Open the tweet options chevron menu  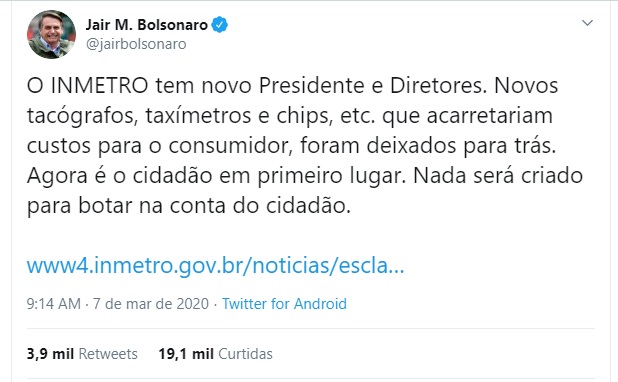[x=587, y=23]
